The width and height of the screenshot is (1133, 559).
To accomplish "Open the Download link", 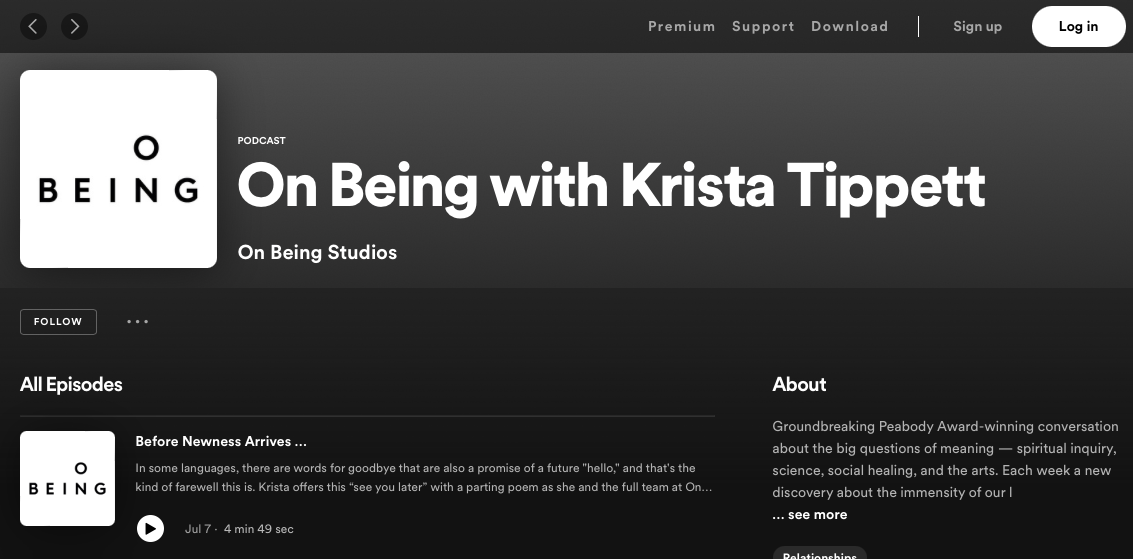I will click(x=849, y=27).
